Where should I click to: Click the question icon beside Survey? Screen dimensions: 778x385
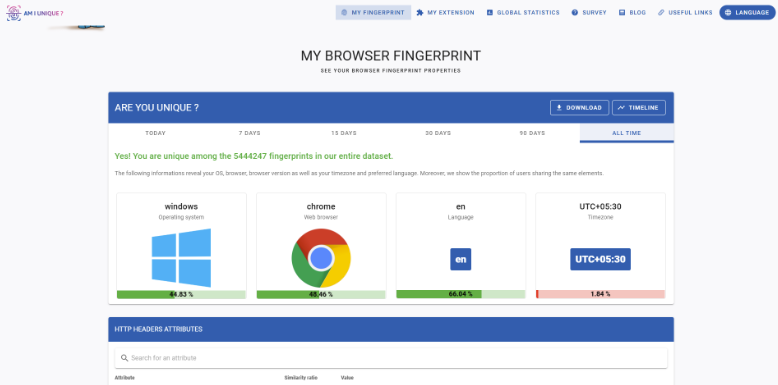(575, 12)
